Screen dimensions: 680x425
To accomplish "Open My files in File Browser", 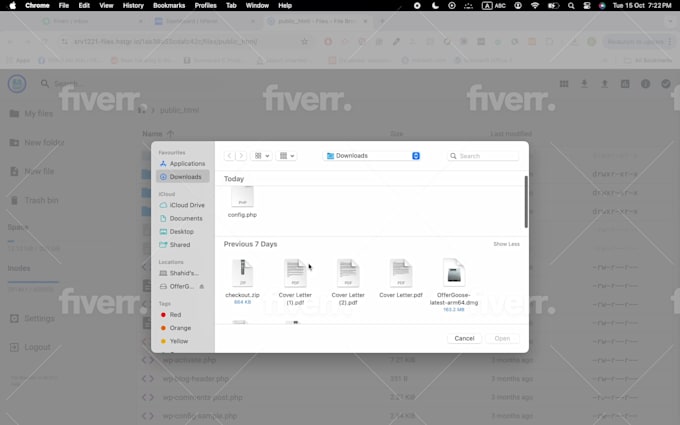I will coord(31,114).
